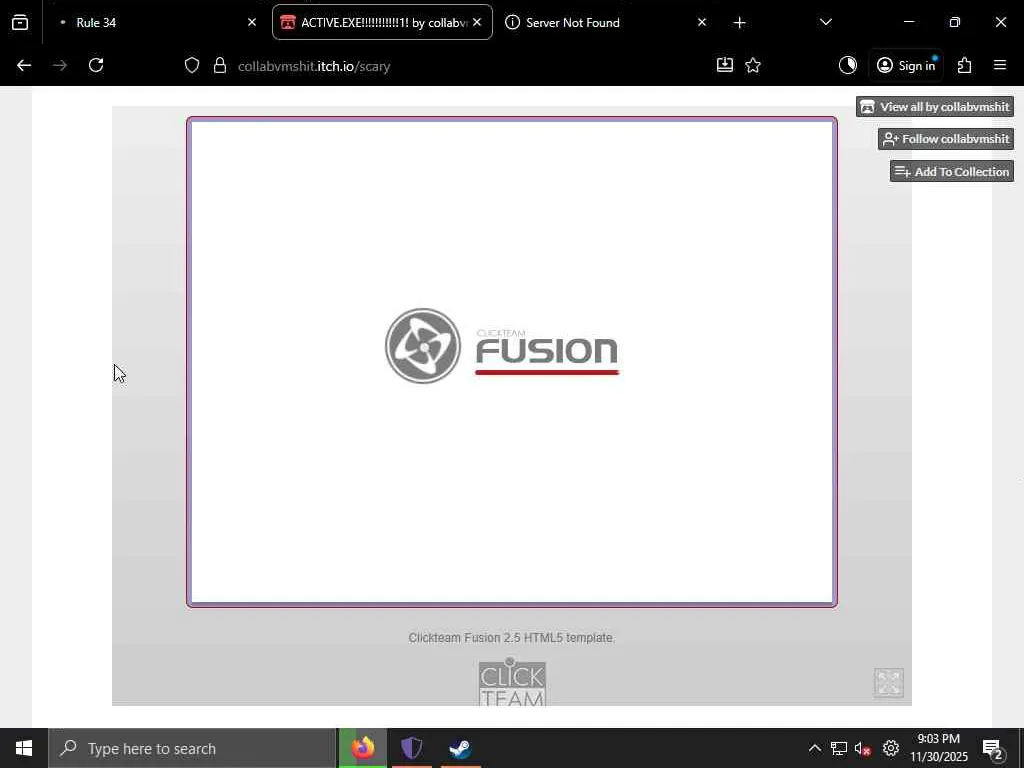The image size is (1024, 768).
Task: Minimize the Firefox window
Action: (x=908, y=22)
